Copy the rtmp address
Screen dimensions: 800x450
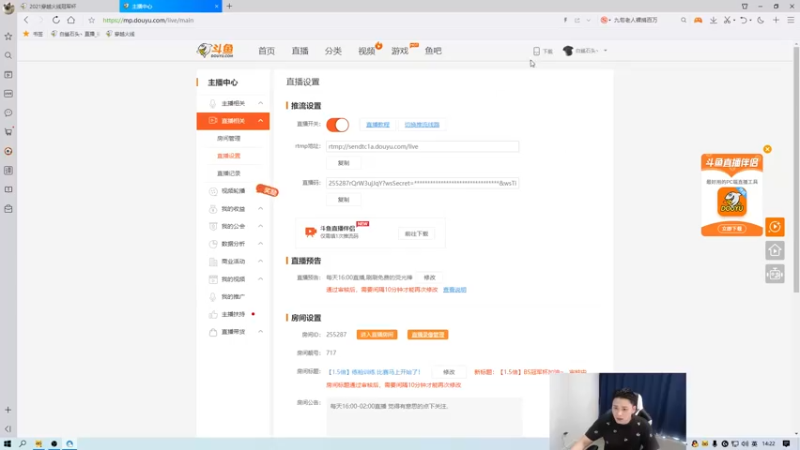coord(343,163)
